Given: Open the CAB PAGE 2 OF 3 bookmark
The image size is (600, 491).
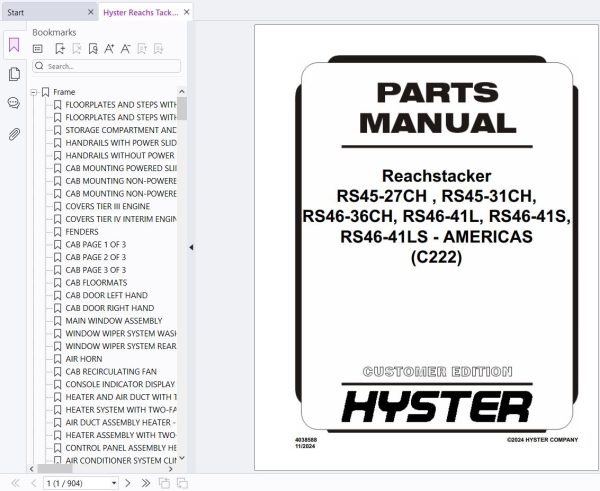Looking at the screenshot, I should [96, 257].
